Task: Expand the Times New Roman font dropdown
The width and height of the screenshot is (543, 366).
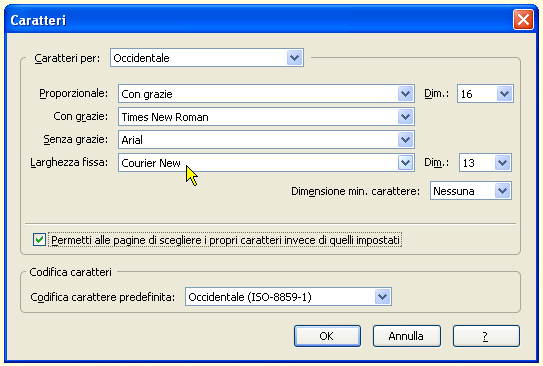Action: pos(266,117)
